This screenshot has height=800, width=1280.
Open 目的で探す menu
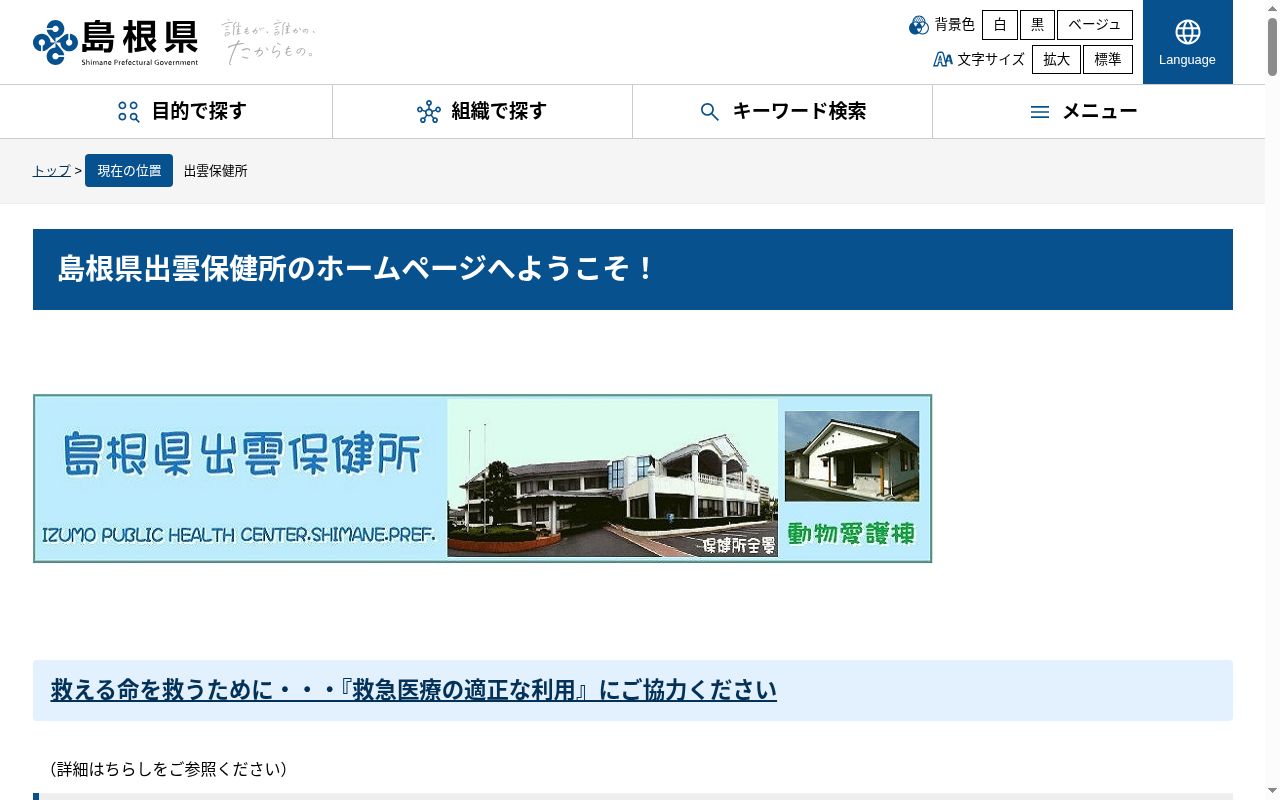point(182,112)
